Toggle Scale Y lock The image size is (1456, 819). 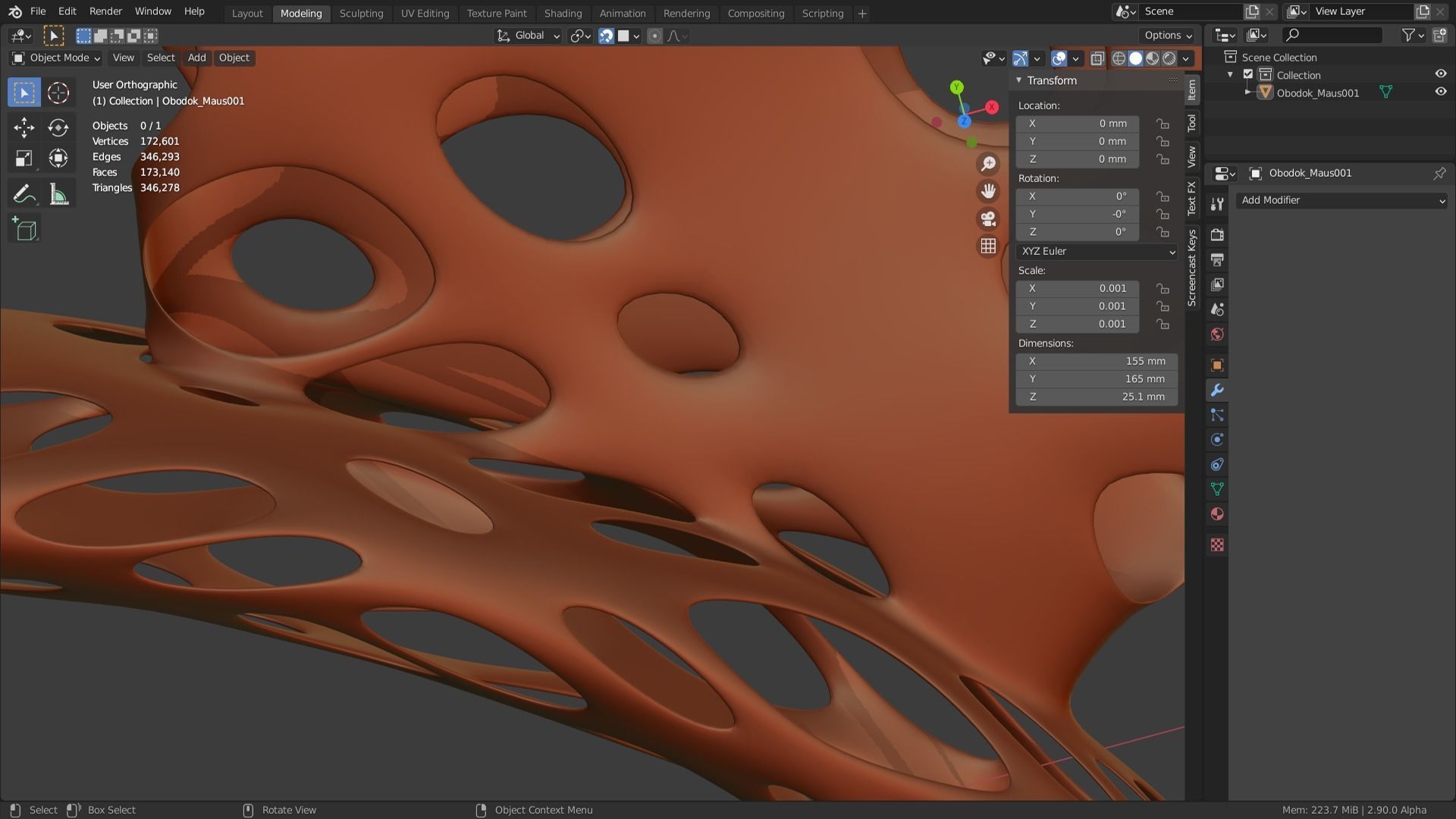click(x=1163, y=306)
